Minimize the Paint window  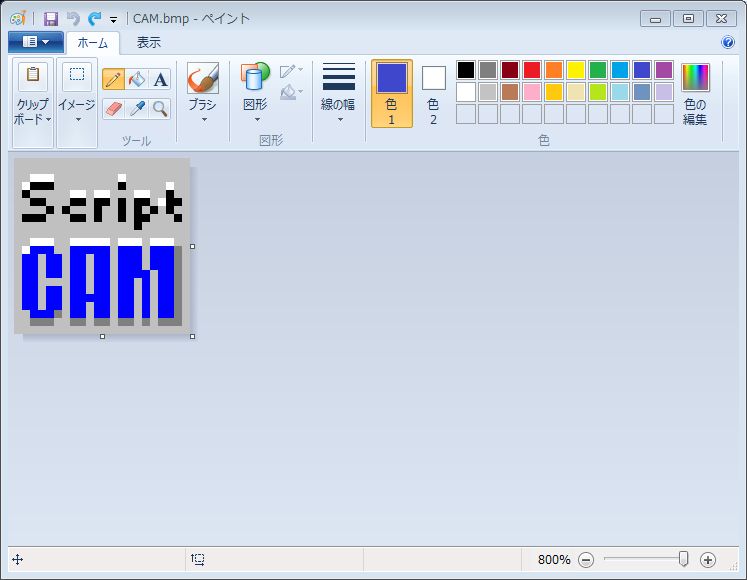656,19
